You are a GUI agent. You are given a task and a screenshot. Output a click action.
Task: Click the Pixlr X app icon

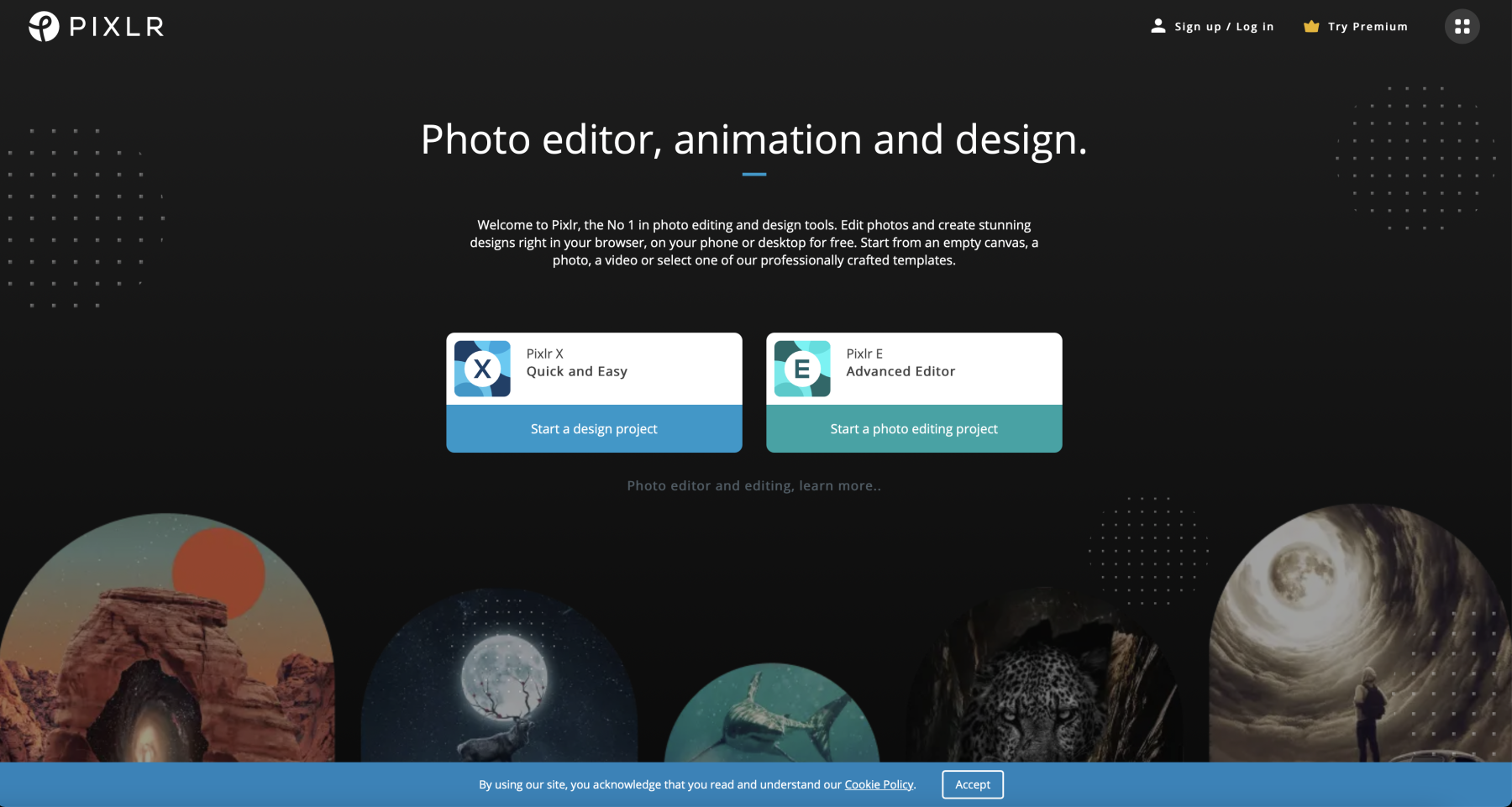point(482,369)
